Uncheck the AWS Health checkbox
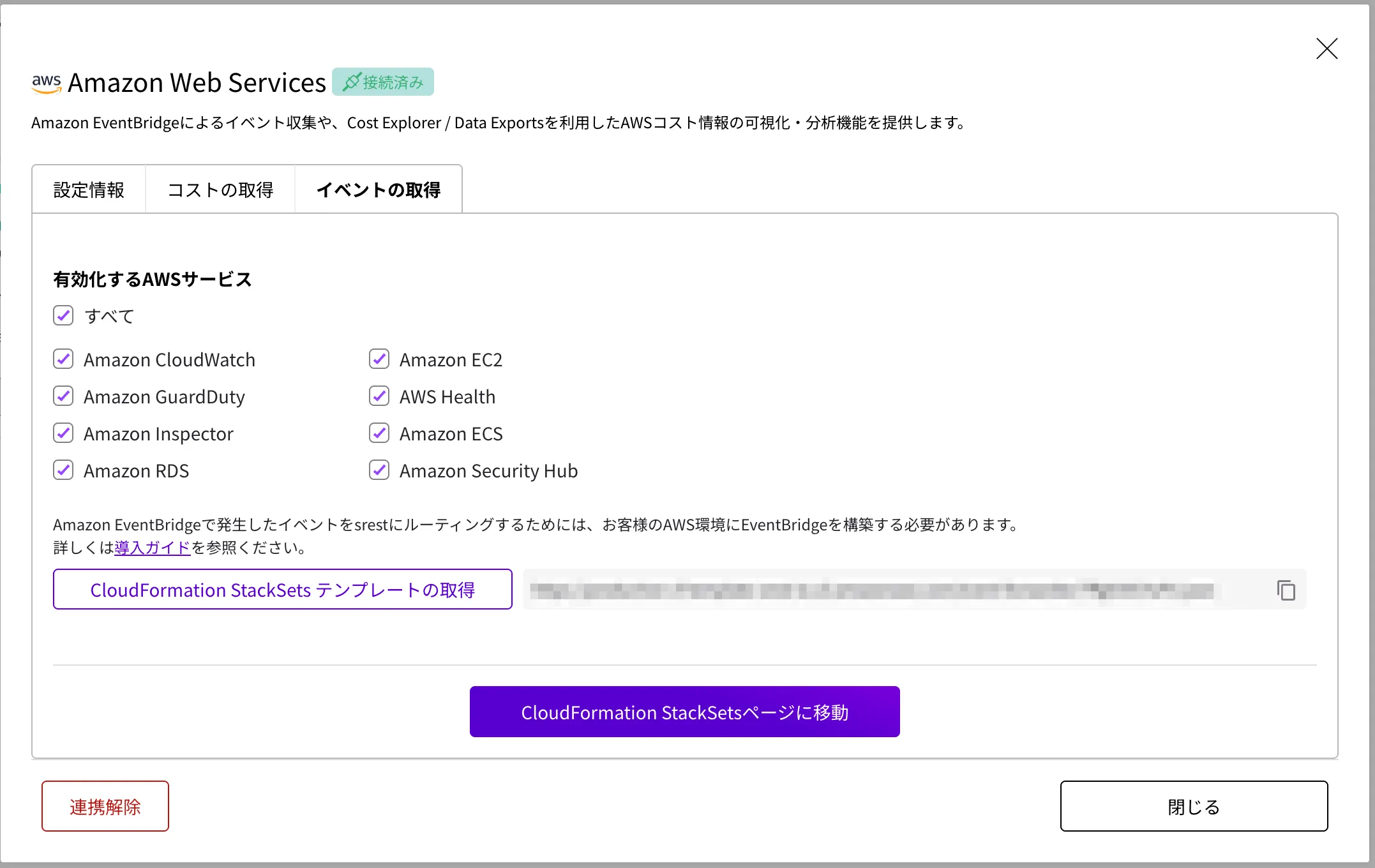 pos(379,396)
